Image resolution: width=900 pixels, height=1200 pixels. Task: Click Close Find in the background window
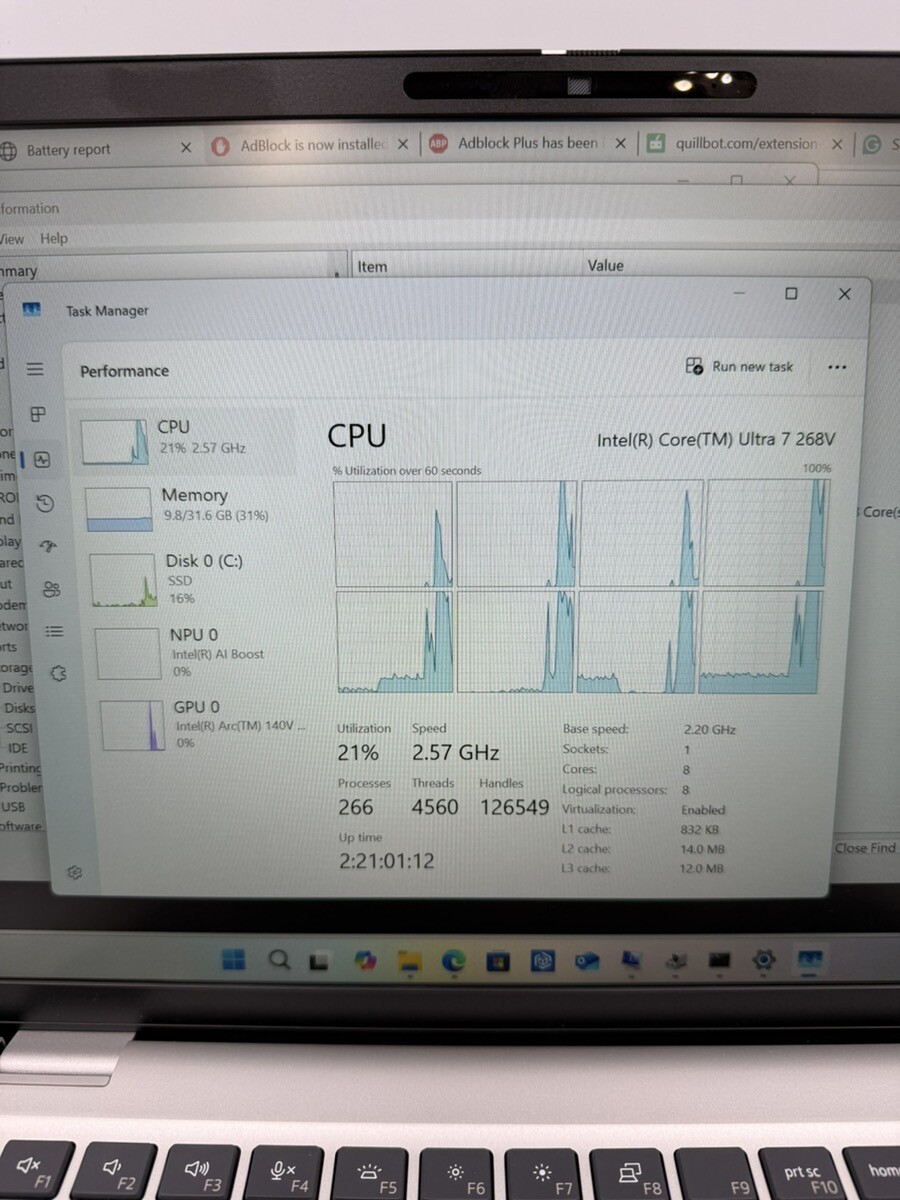click(866, 848)
